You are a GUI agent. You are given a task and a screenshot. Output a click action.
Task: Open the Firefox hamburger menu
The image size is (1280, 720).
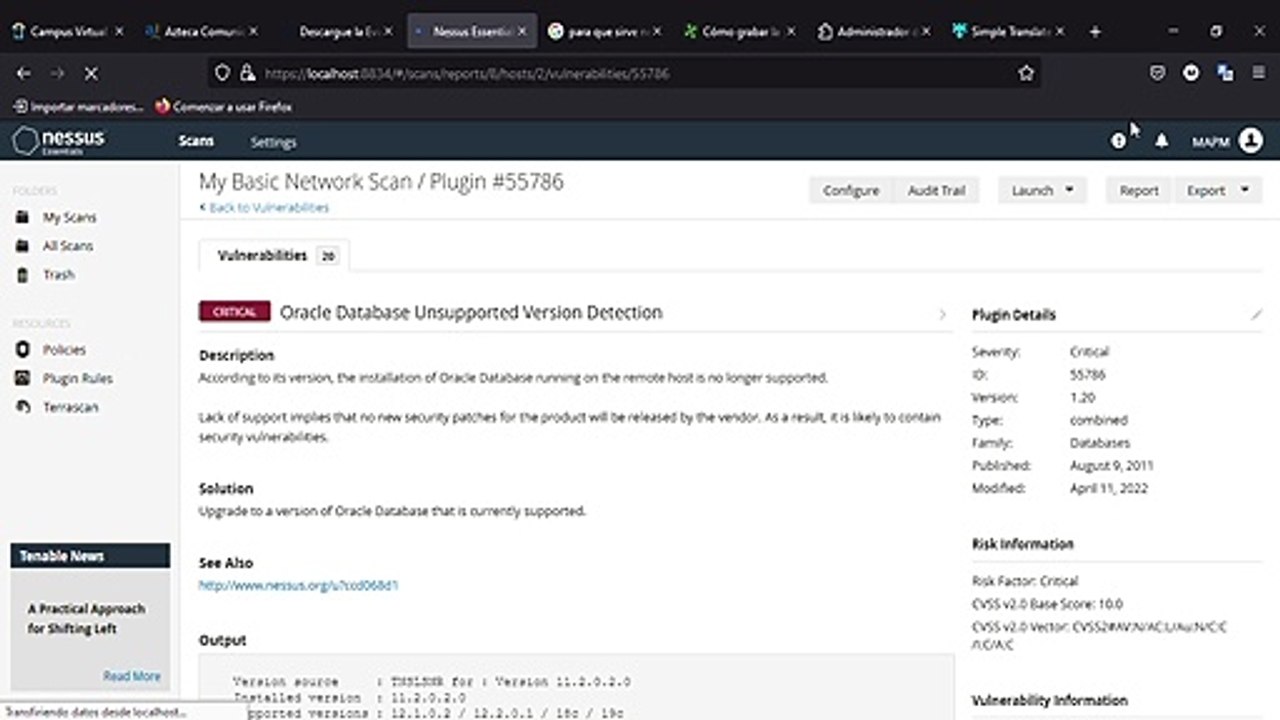point(1258,73)
